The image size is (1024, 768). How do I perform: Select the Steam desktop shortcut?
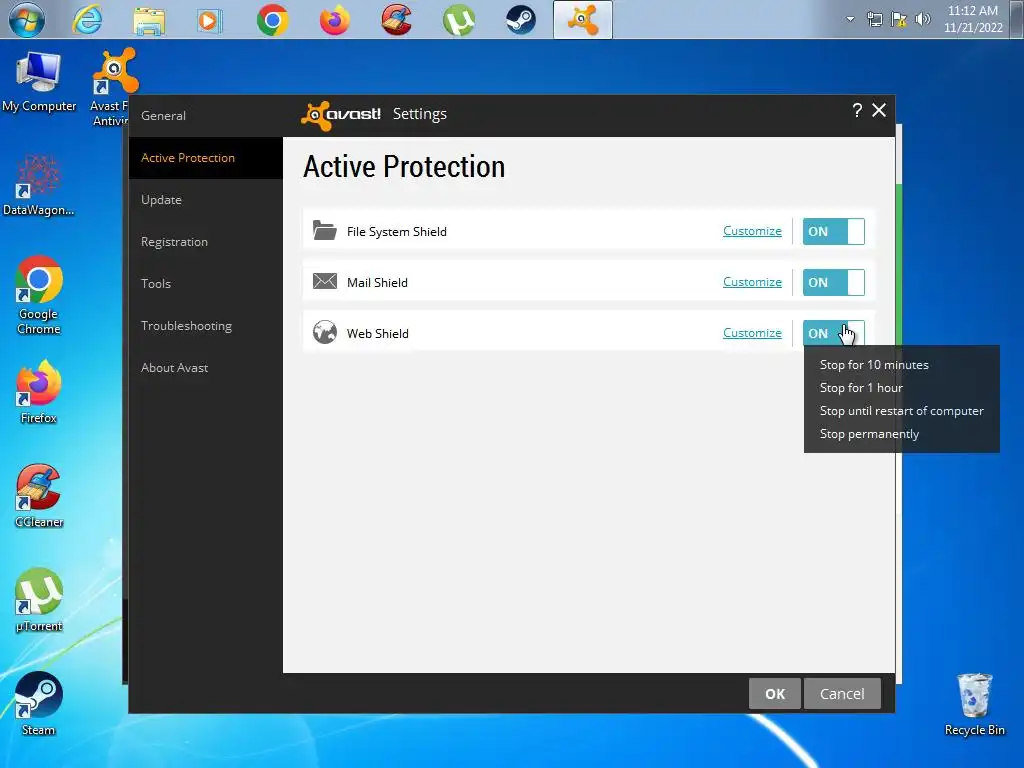[39, 704]
